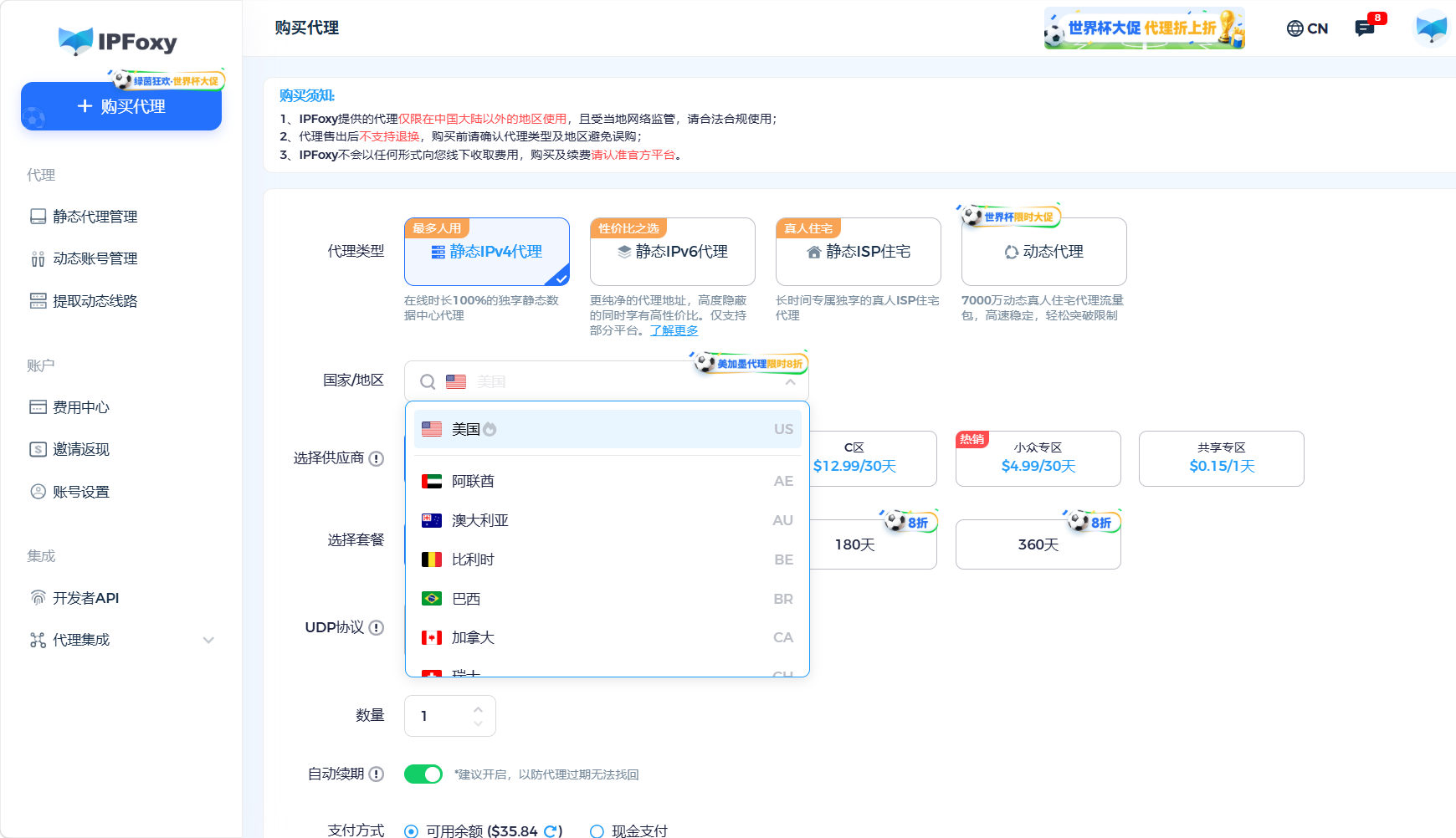This screenshot has height=838, width=1456.
Task: Click the info icon beside 自动续期
Action: click(x=377, y=774)
